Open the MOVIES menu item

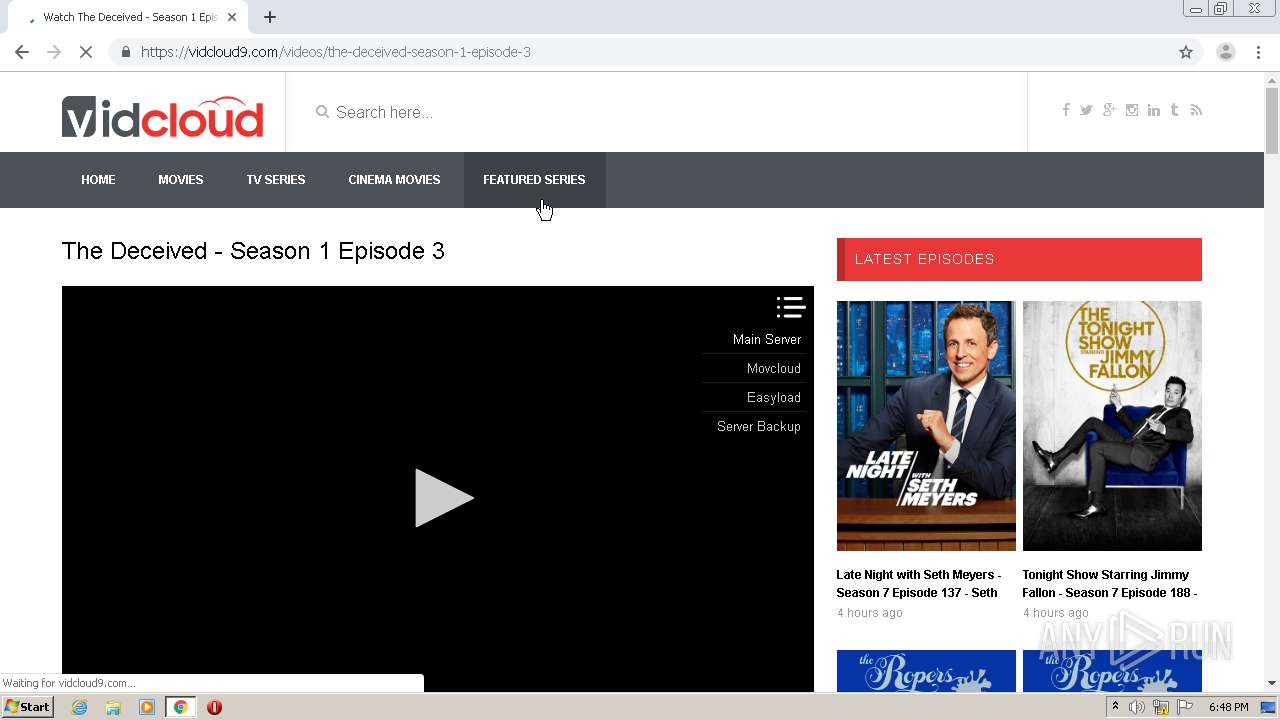[181, 180]
